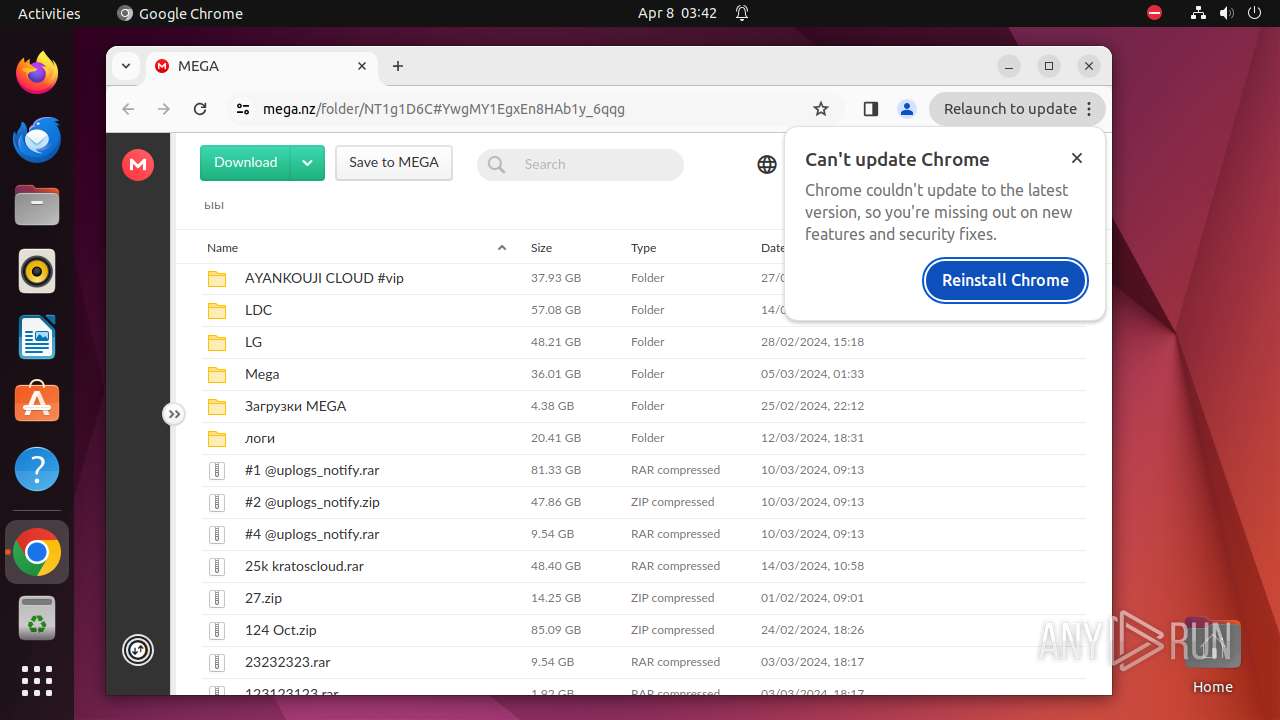Open Help from dock

pos(37,469)
